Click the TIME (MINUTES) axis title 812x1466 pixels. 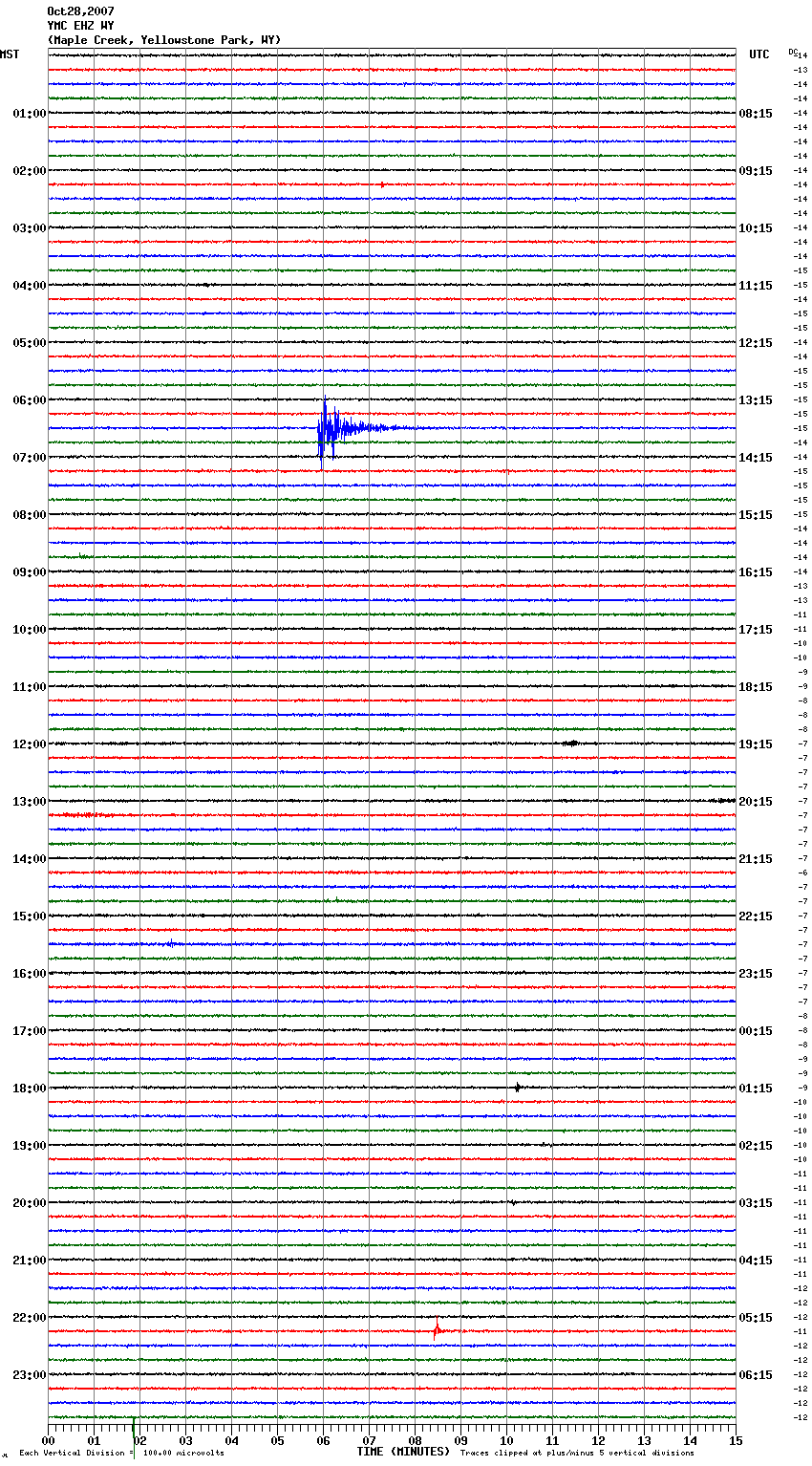point(403,1452)
